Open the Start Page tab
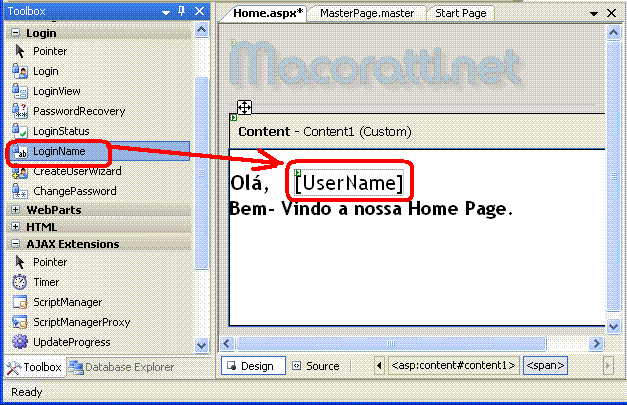This screenshot has height=405, width=627. coord(459,14)
